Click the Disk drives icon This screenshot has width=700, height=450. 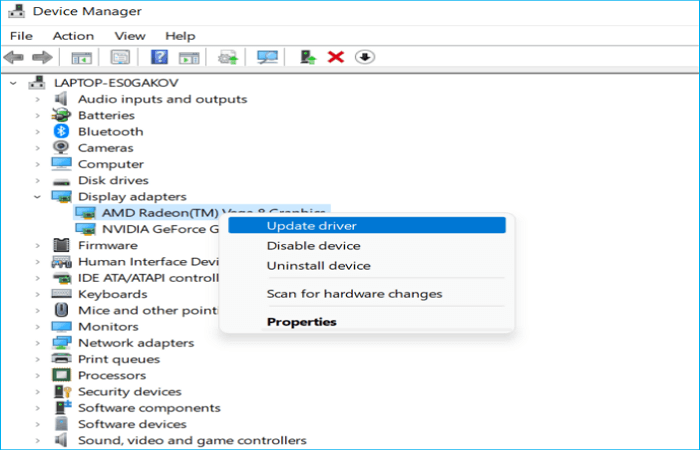[x=61, y=181]
